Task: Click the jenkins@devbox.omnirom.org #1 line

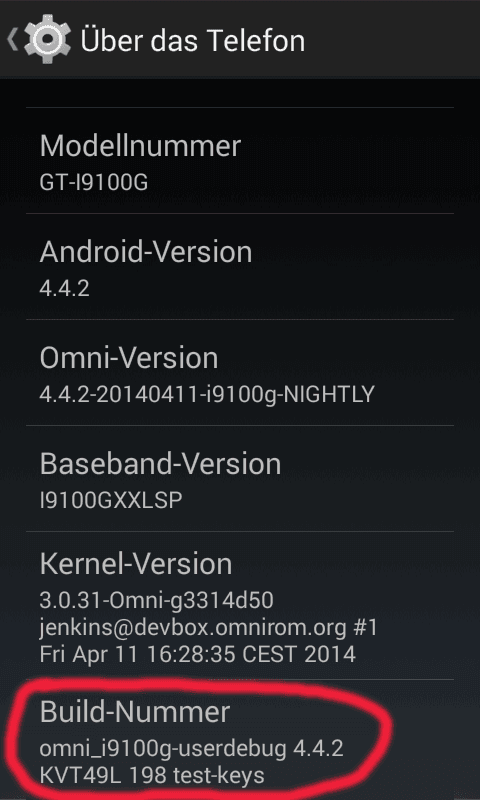Action: tap(209, 628)
